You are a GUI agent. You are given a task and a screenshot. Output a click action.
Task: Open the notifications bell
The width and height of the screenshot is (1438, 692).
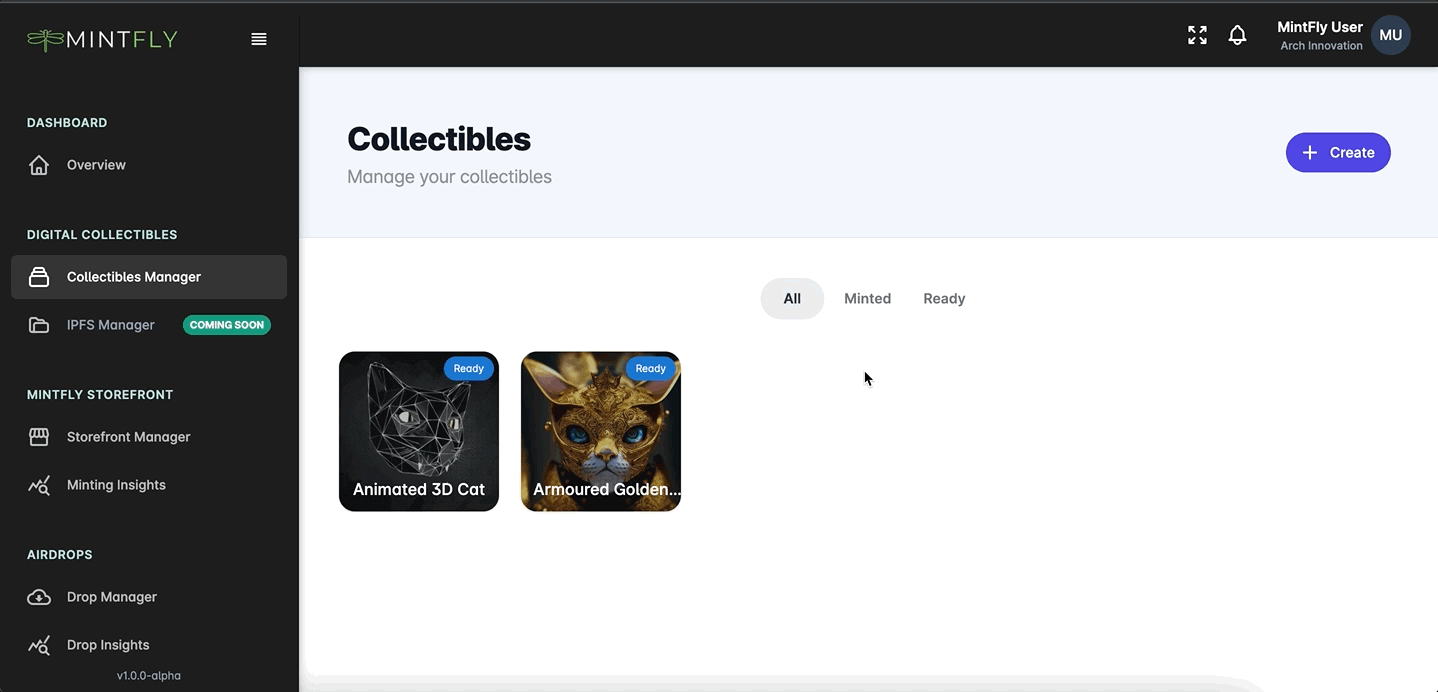(1237, 35)
